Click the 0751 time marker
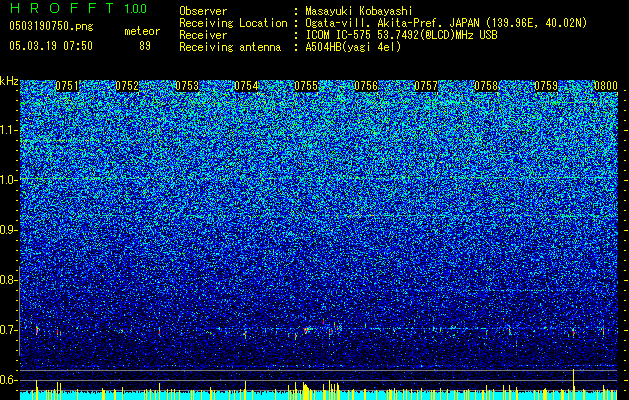This screenshot has width=629, height=400. coord(67,86)
